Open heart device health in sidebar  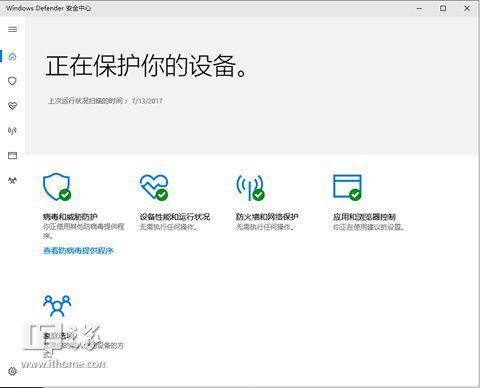point(12,106)
